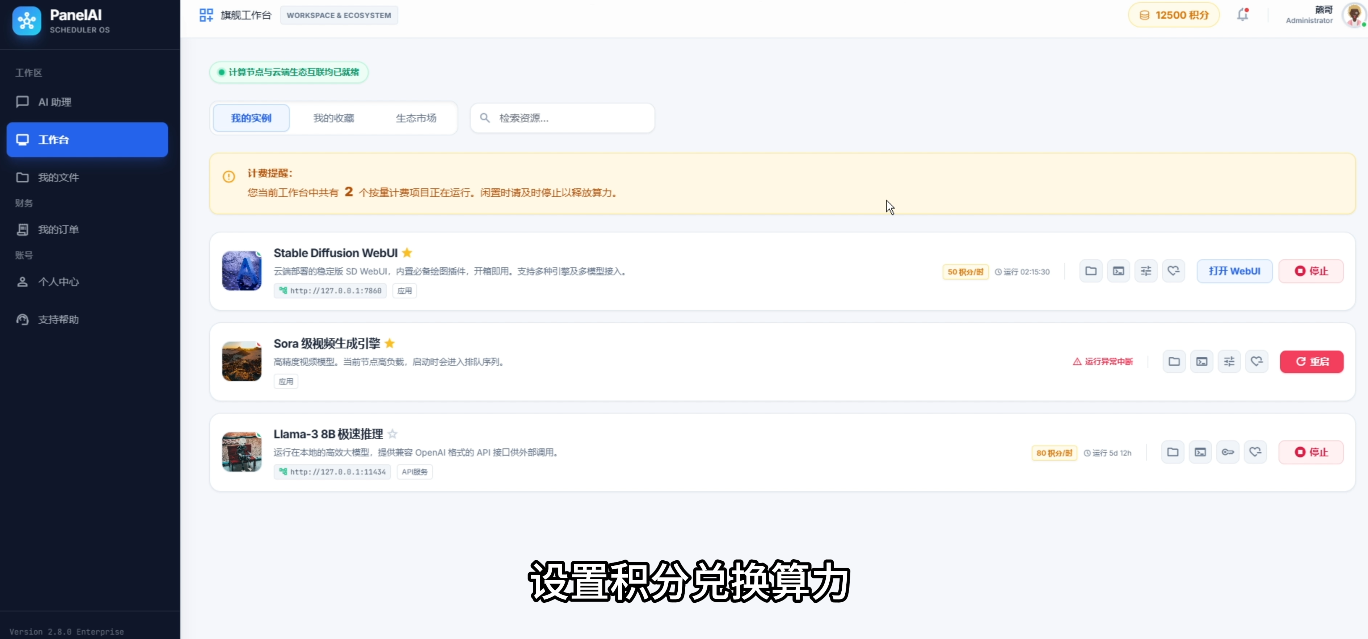This screenshot has width=1368, height=639.
Task: Click the Administrator avatar picture
Action: (1353, 15)
